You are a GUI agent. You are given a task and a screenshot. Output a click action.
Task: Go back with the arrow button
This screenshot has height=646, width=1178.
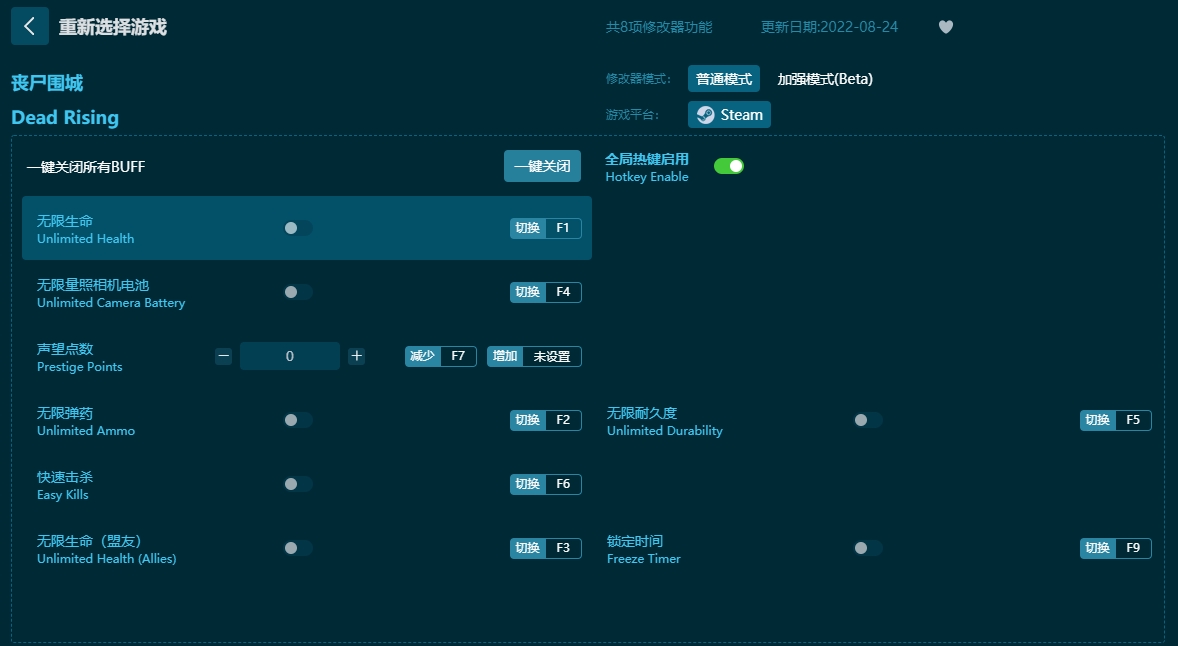29,26
